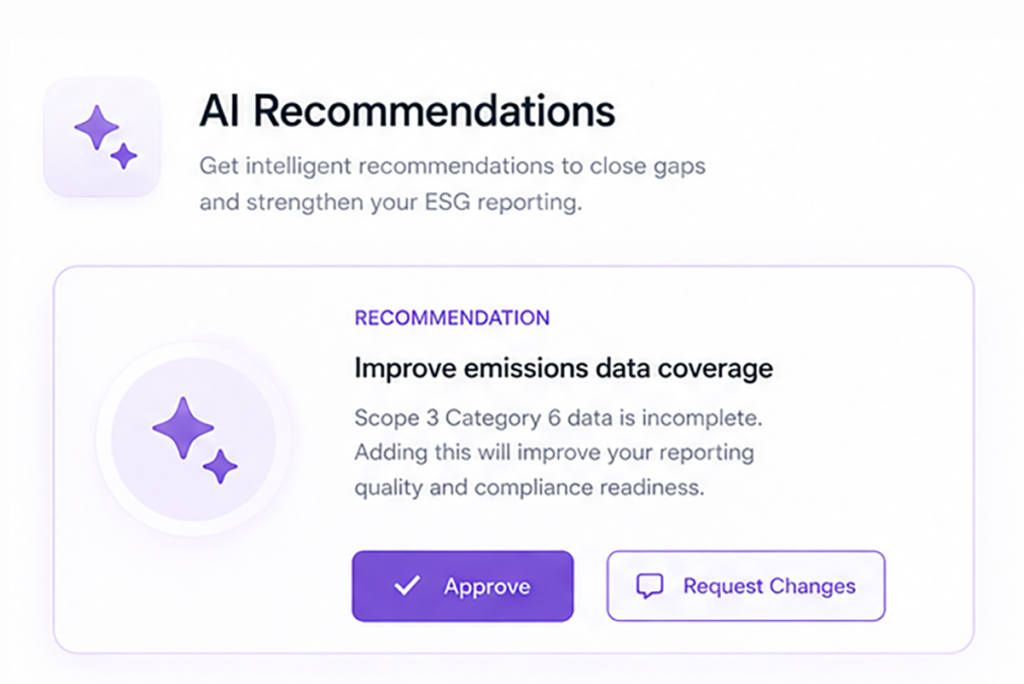The height and width of the screenshot is (684, 1024).
Task: Click the large star inside the circle
Action: pyautogui.click(x=183, y=428)
